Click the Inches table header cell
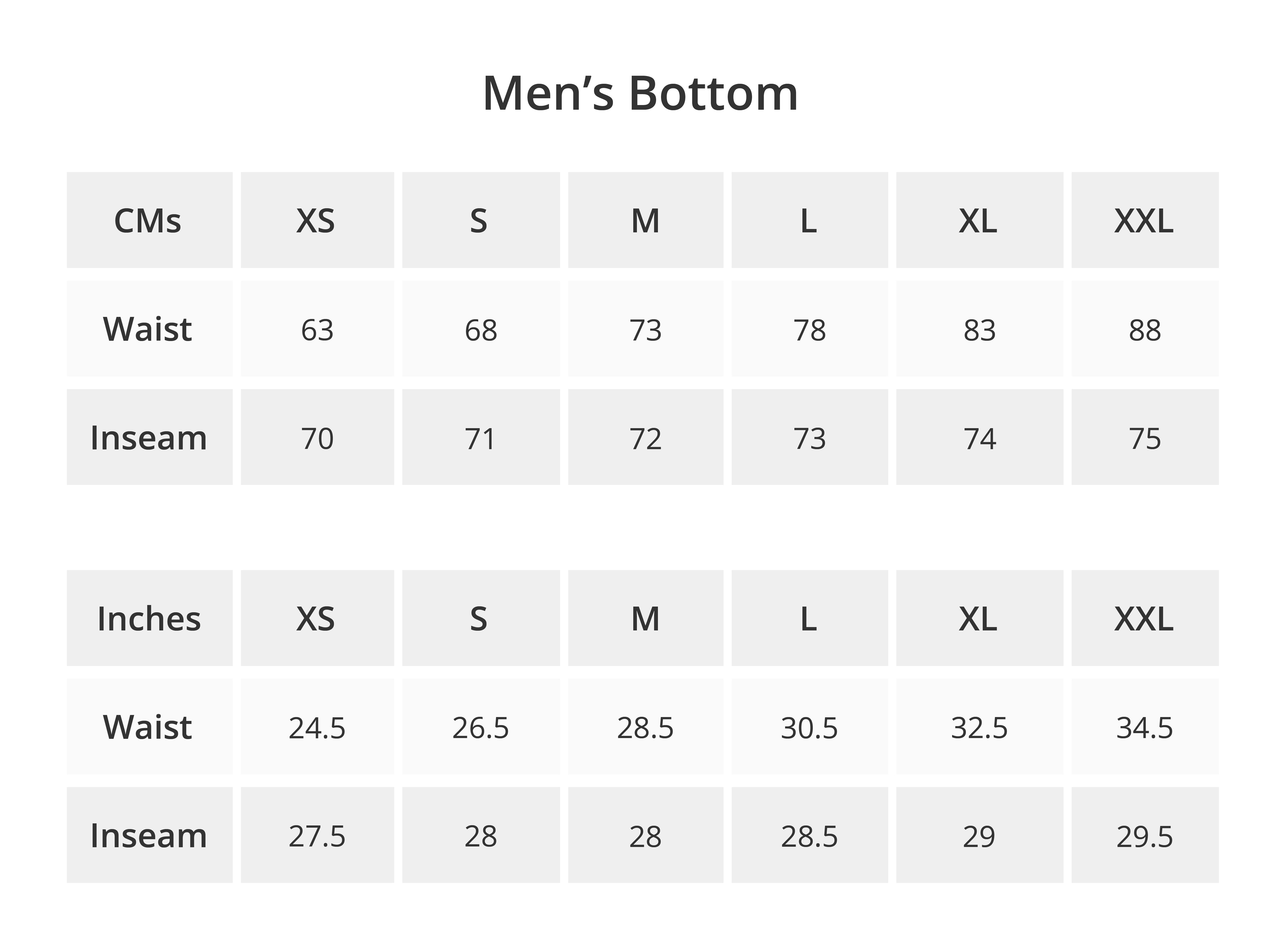Image resolution: width=1286 pixels, height=952 pixels. pos(149,618)
